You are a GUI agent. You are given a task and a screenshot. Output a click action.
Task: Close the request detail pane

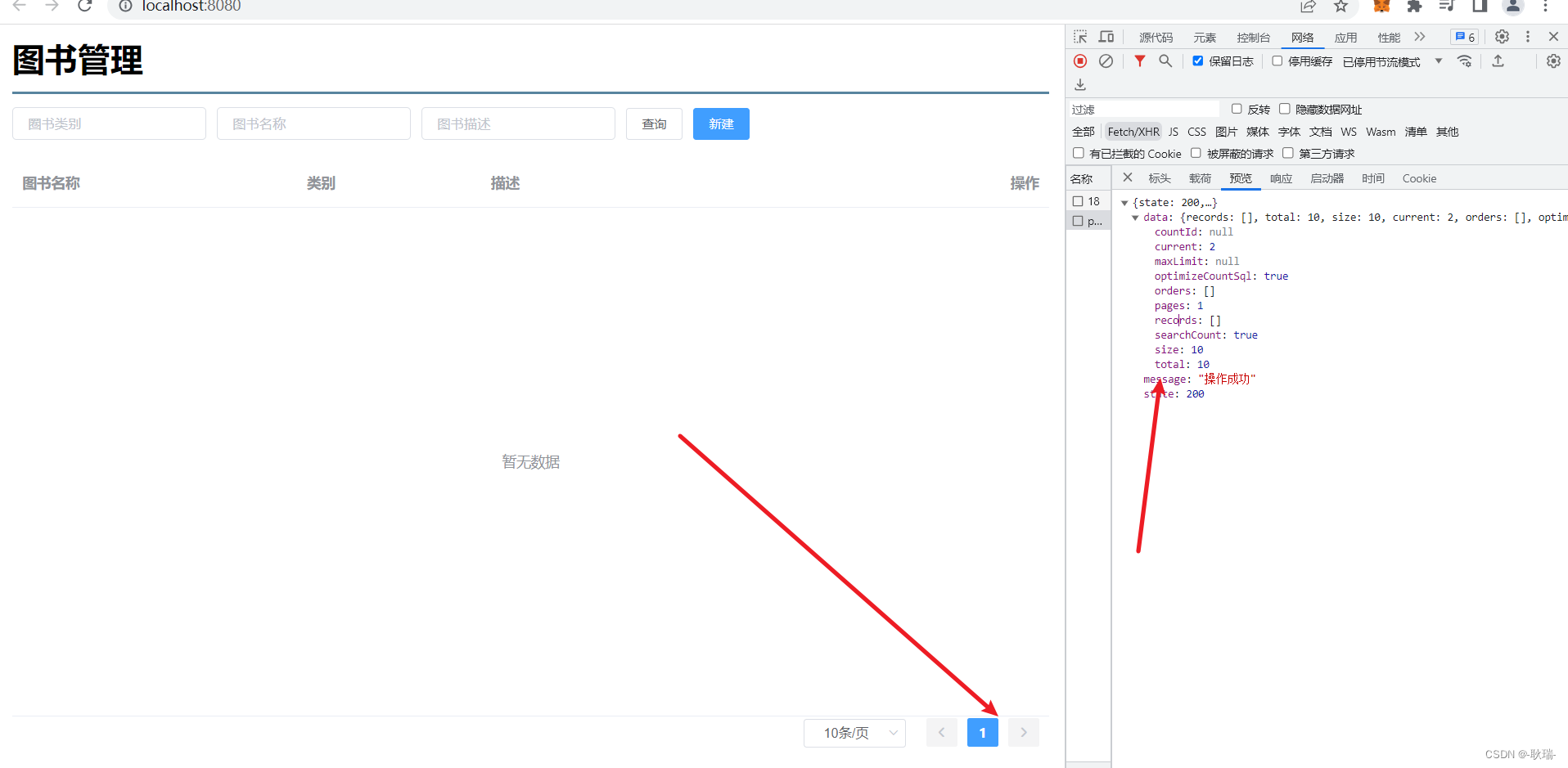click(x=1127, y=177)
